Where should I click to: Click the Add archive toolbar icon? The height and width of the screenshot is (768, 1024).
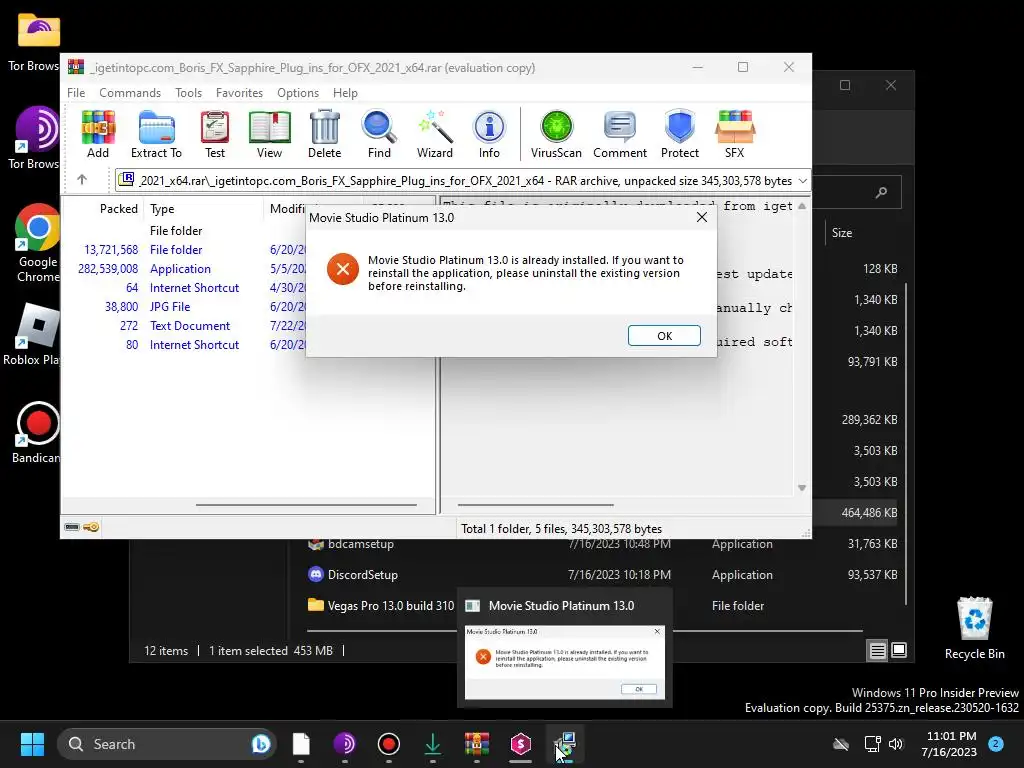[x=98, y=134]
